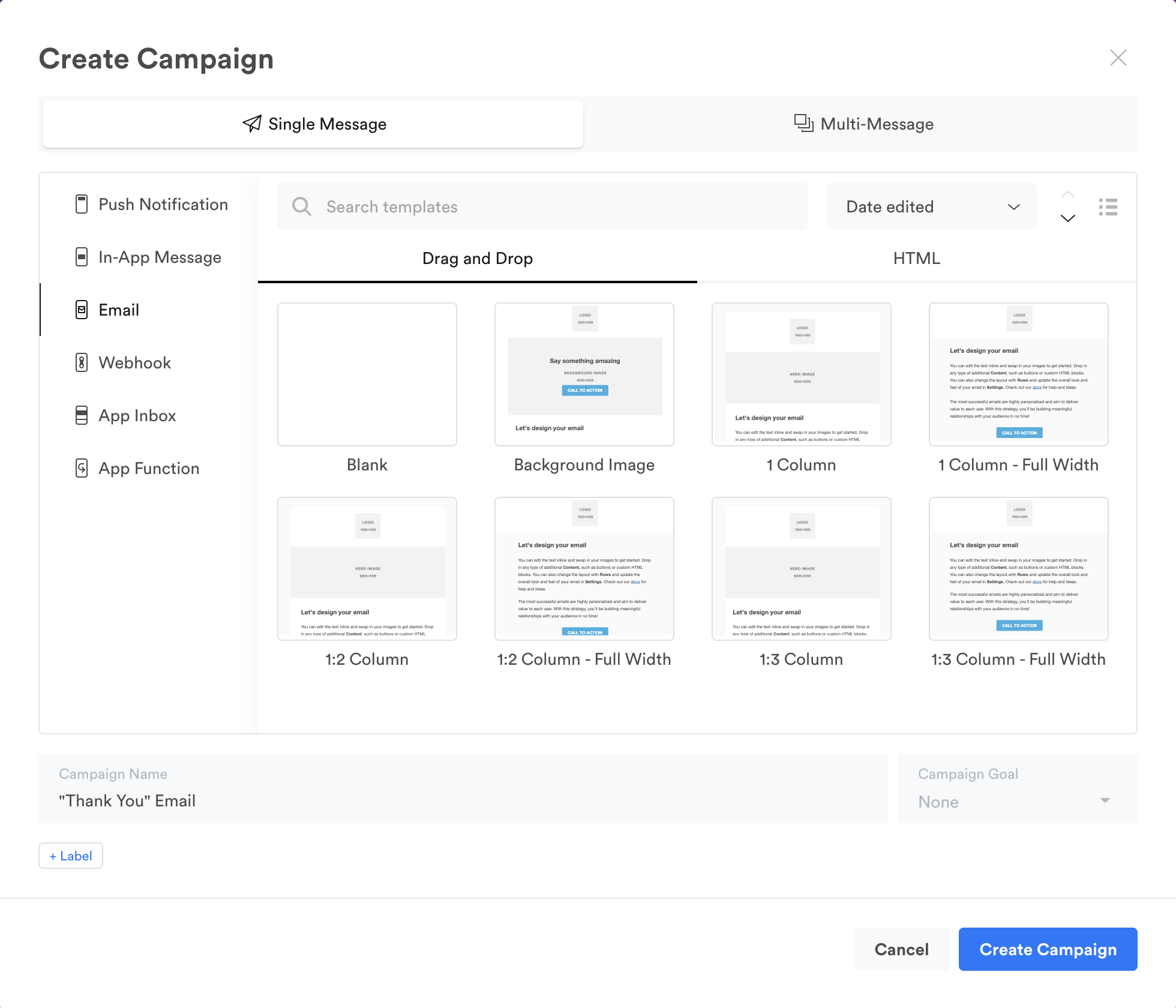Switch to the HTML tab

click(x=916, y=259)
